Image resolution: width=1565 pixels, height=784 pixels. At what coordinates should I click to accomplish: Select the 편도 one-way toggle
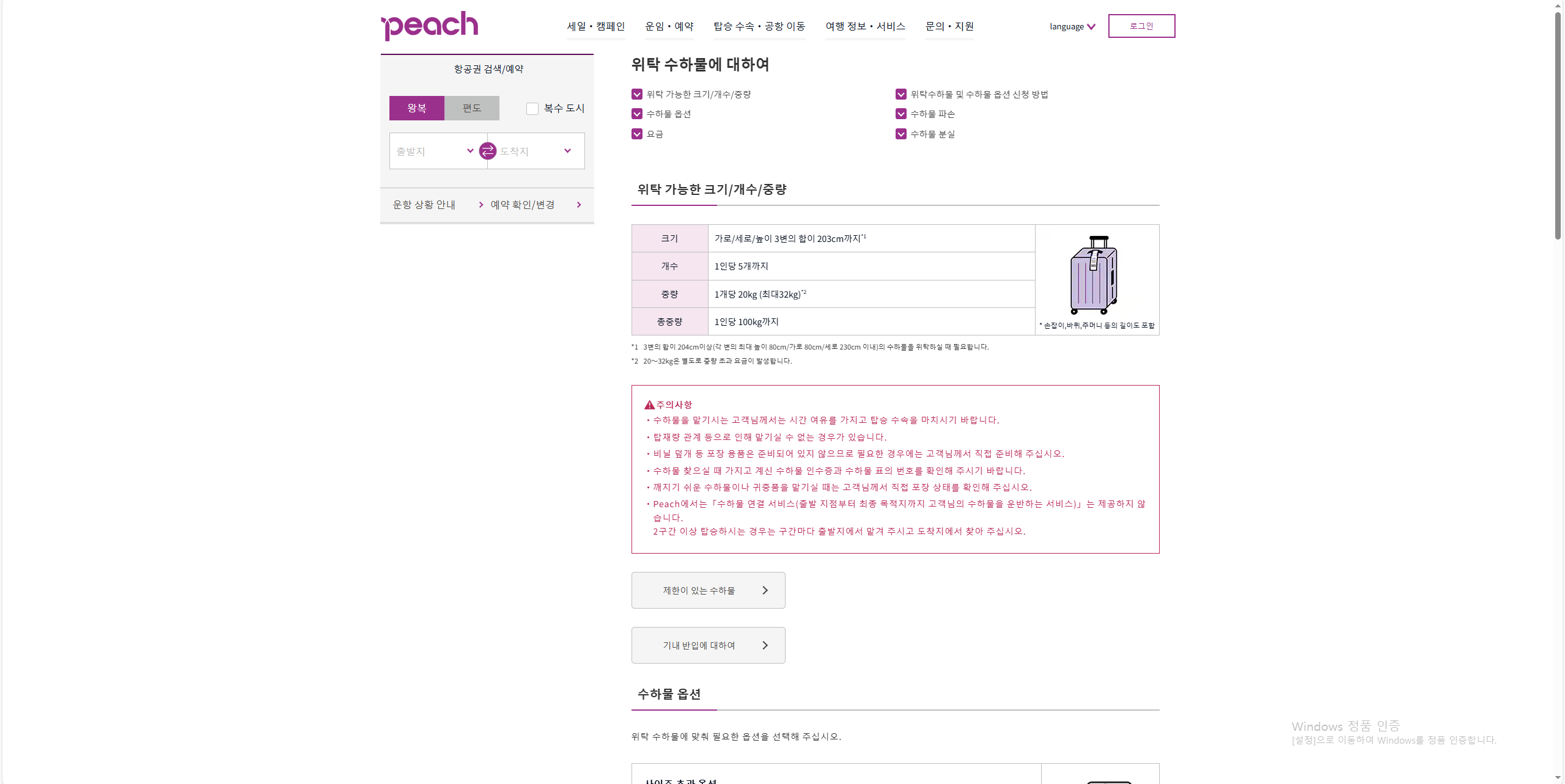pos(471,108)
